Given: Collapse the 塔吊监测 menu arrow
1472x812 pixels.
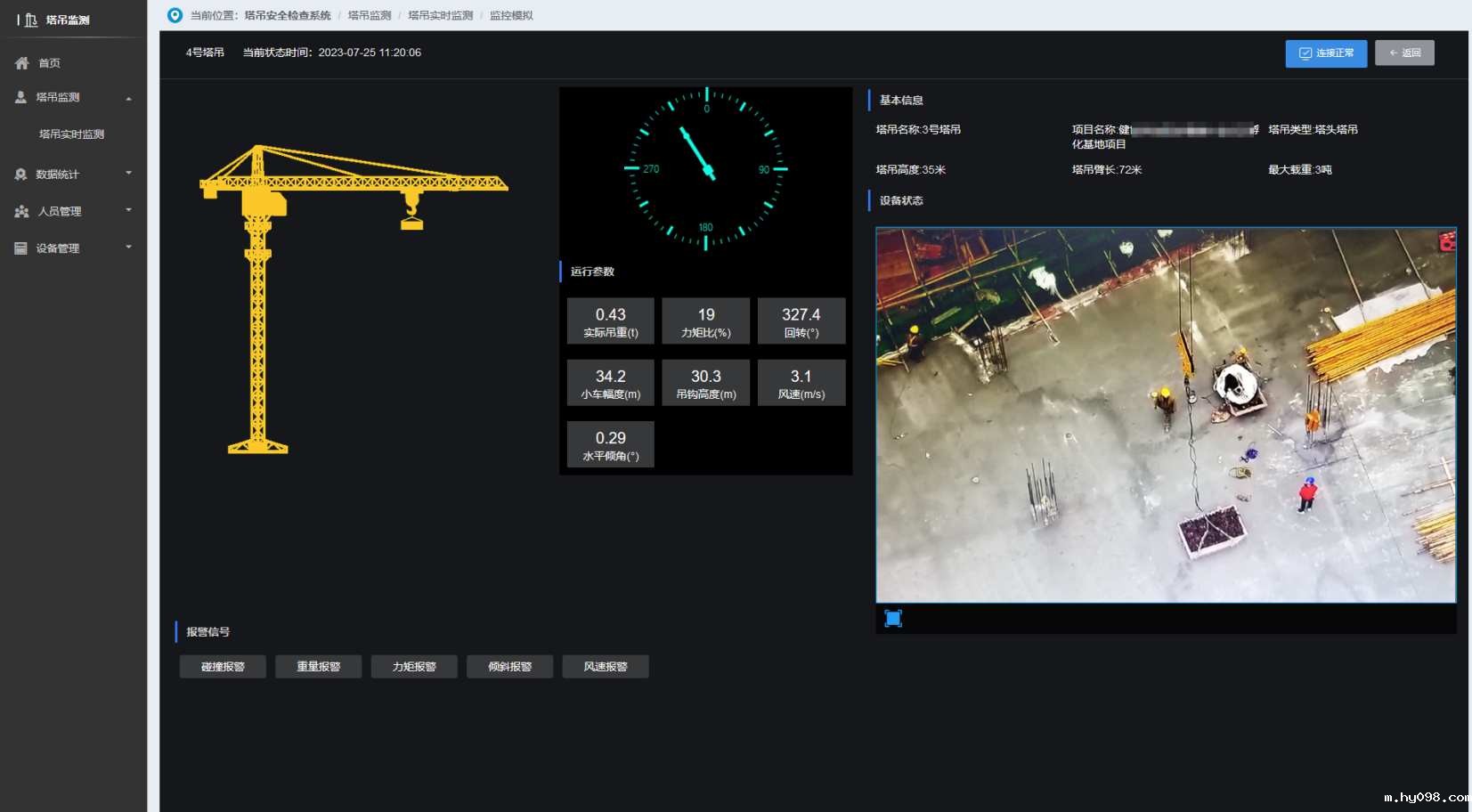Looking at the screenshot, I should [129, 98].
